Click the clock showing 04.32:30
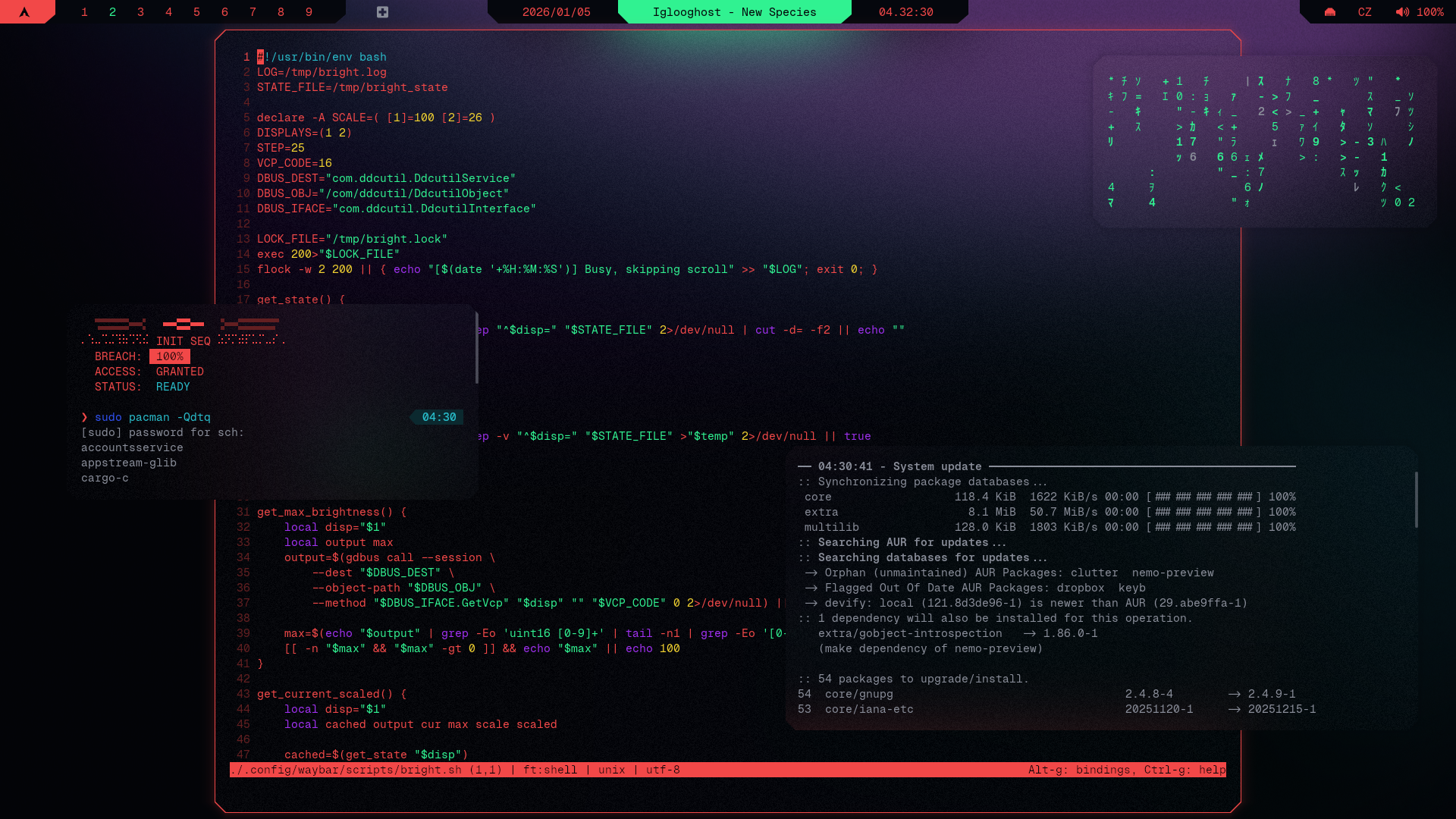The width and height of the screenshot is (1456, 819). click(905, 12)
